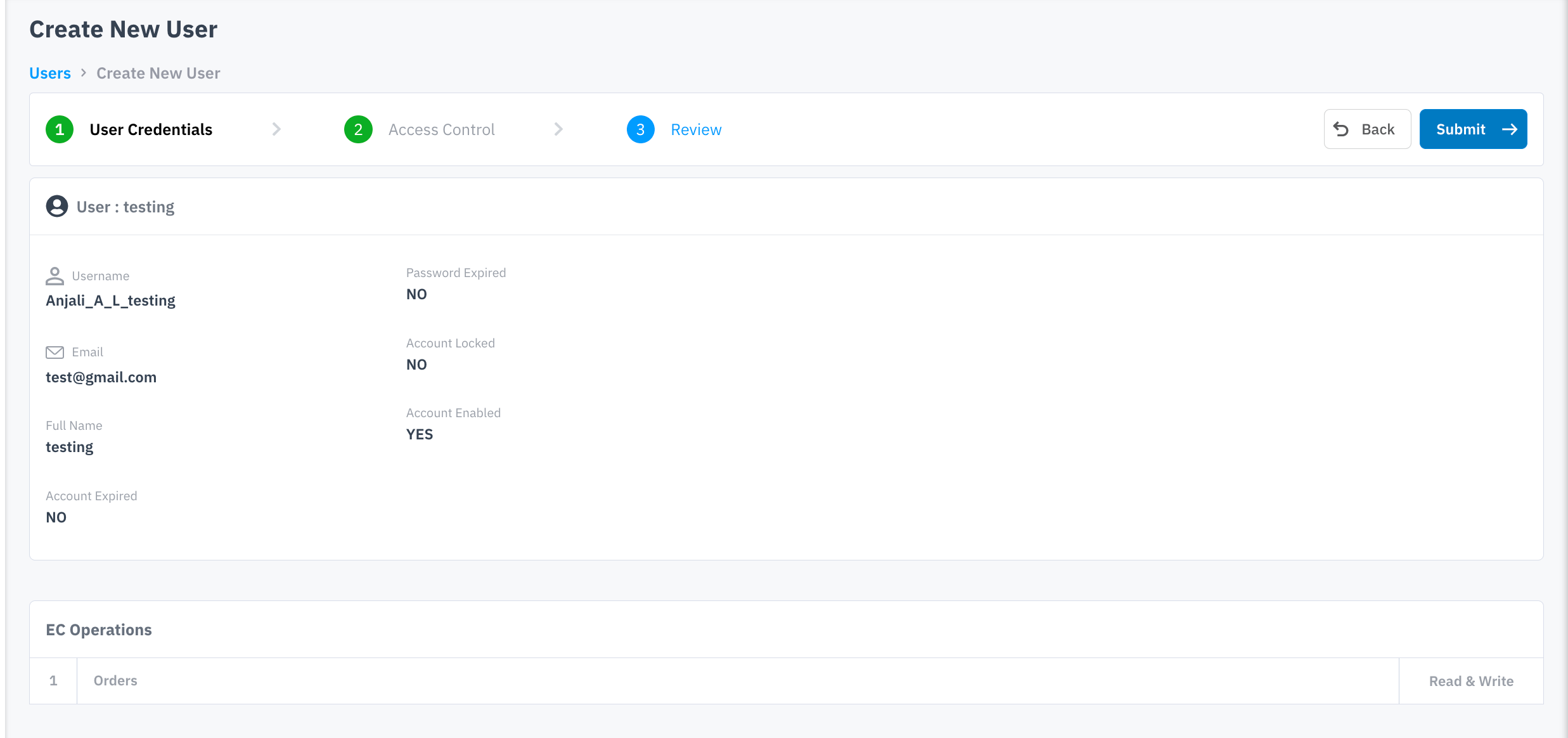Image resolution: width=1568 pixels, height=738 pixels.
Task: Open the User Credentials step
Action: pos(151,129)
